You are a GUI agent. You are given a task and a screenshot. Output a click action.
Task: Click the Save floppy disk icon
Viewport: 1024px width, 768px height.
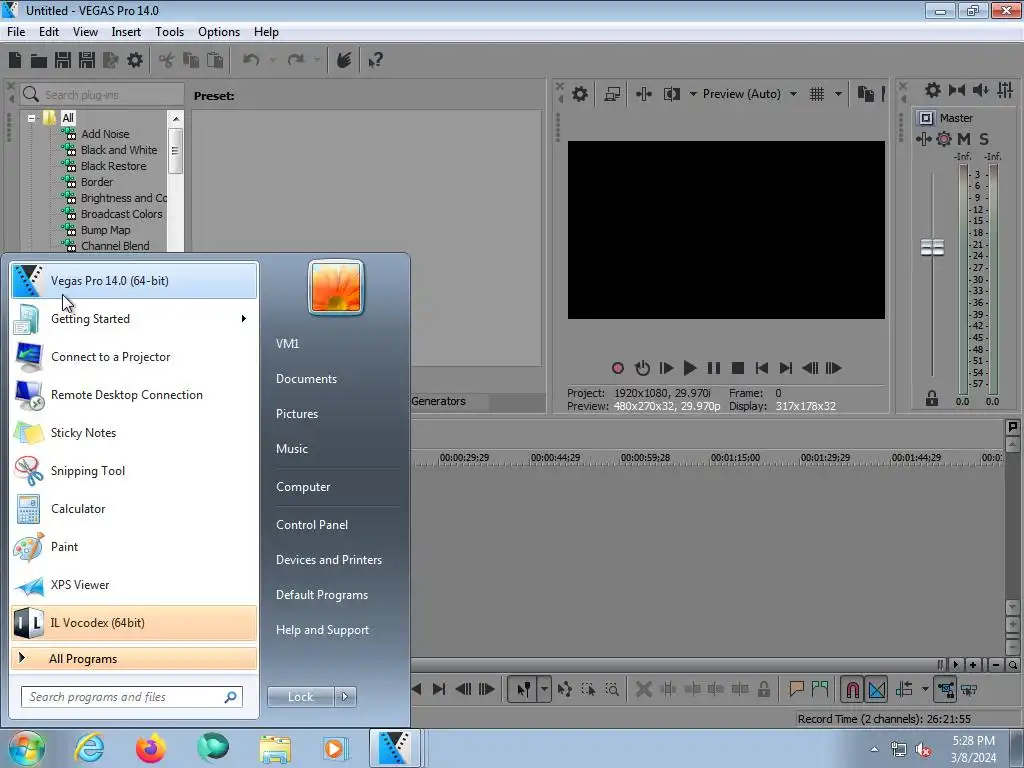(x=63, y=60)
